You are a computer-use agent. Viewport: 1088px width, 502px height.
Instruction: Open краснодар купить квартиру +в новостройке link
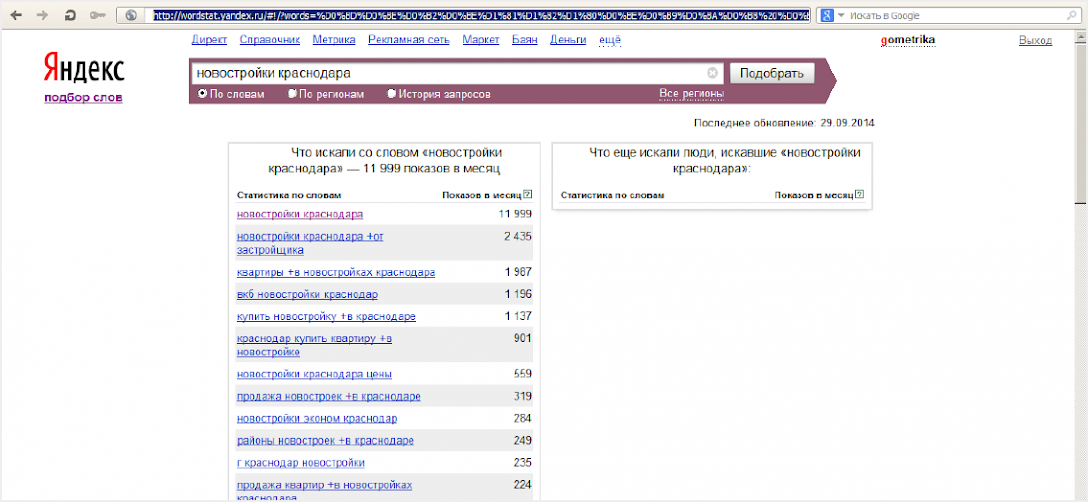tap(314, 345)
